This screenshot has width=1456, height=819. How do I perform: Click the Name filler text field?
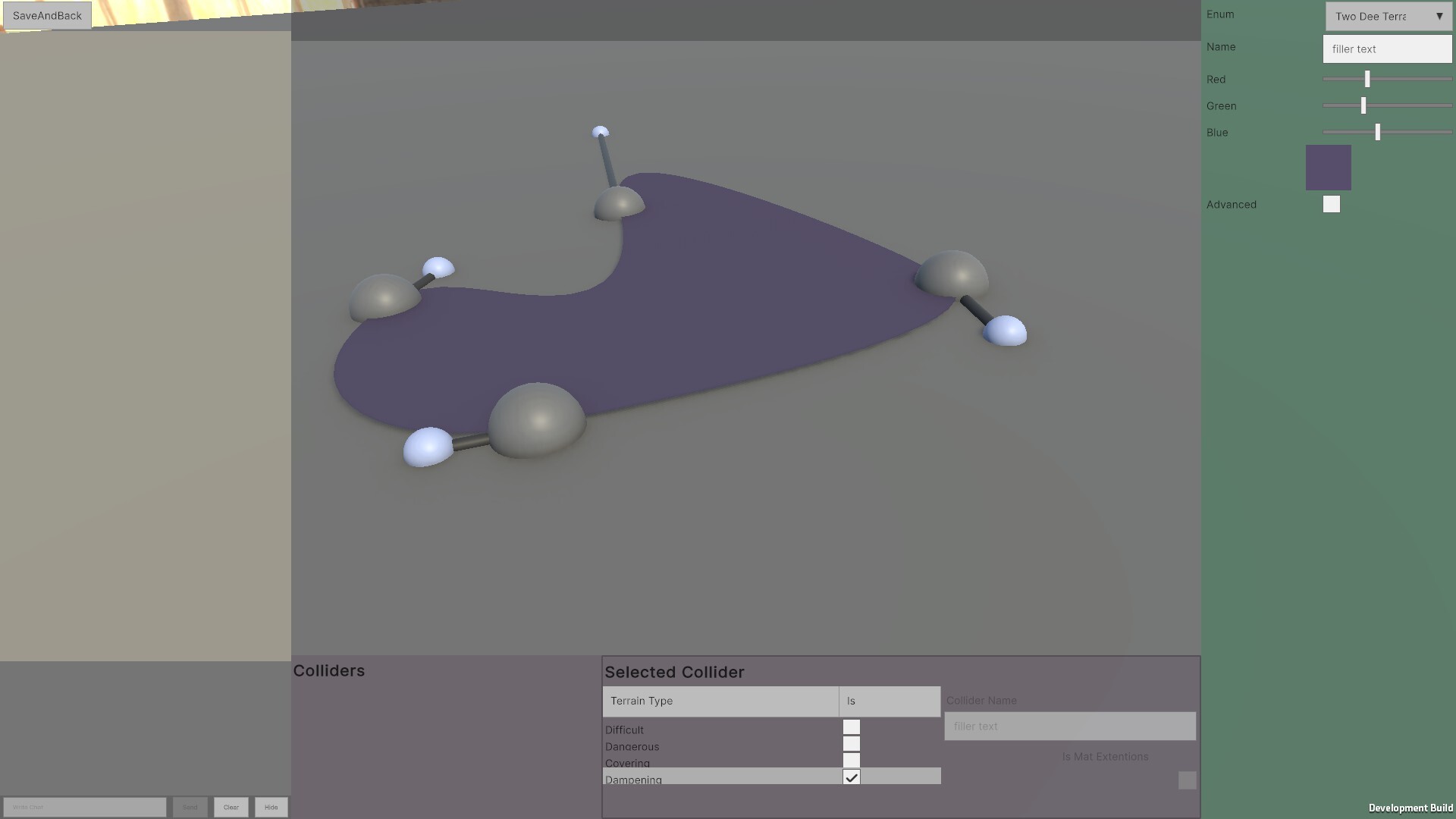[x=1386, y=49]
